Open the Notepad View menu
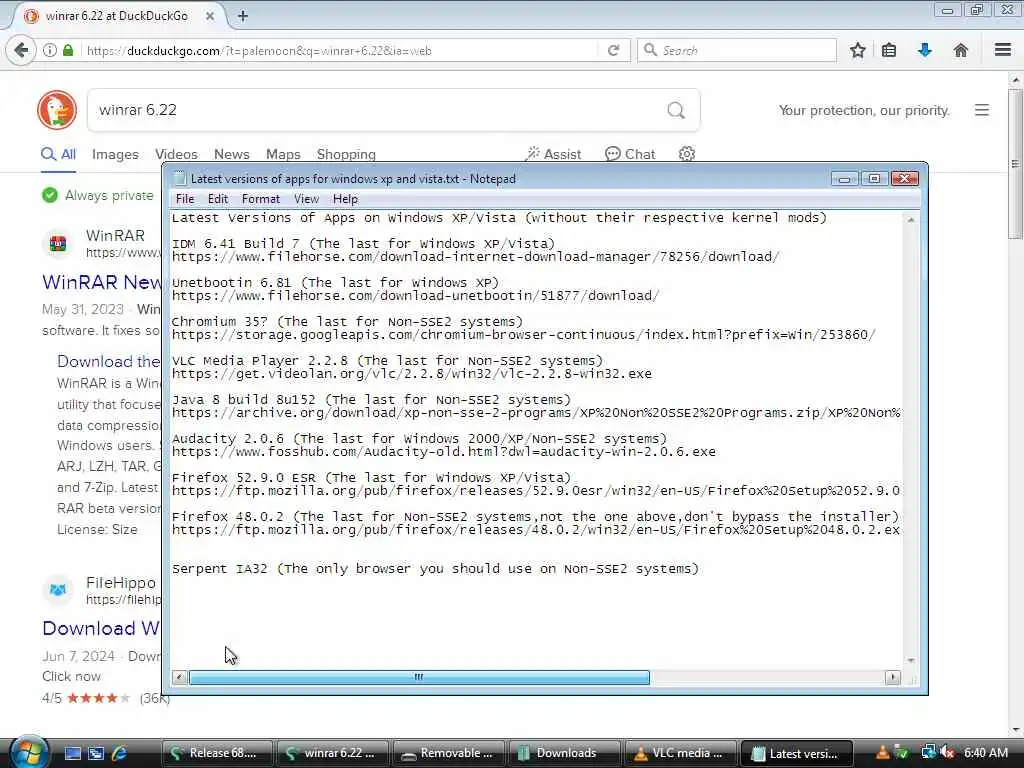The height and width of the screenshot is (768, 1024). coord(306,199)
